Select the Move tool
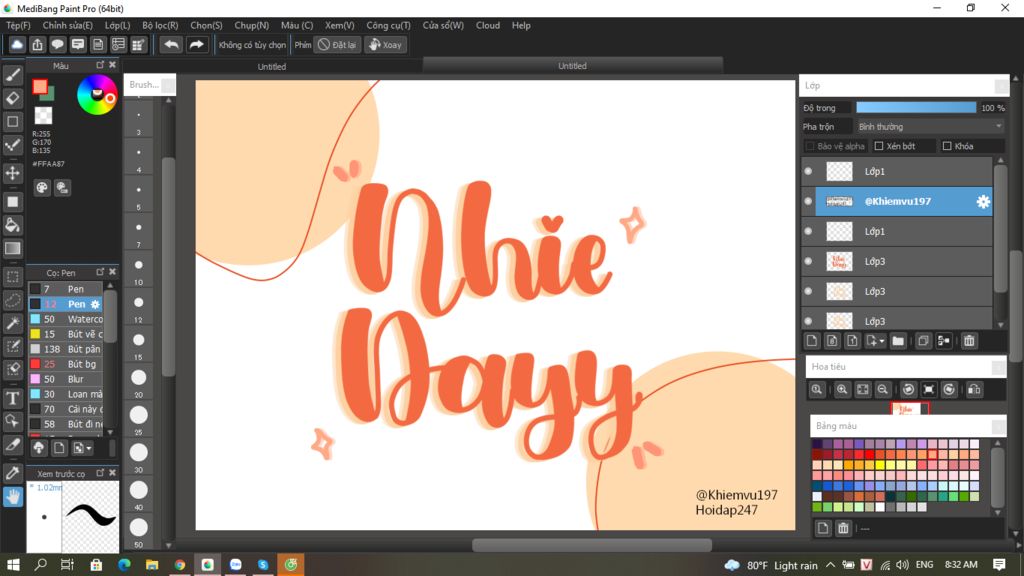Image resolution: width=1024 pixels, height=576 pixels. pos(12,173)
